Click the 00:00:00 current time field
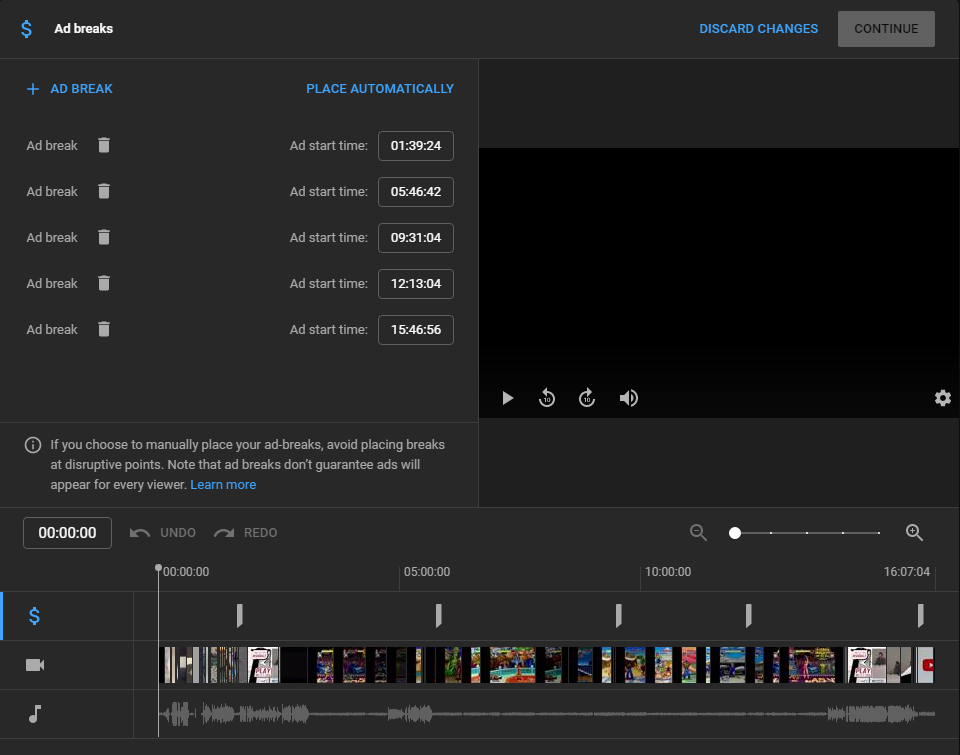Viewport: 960px width, 755px height. 67,533
